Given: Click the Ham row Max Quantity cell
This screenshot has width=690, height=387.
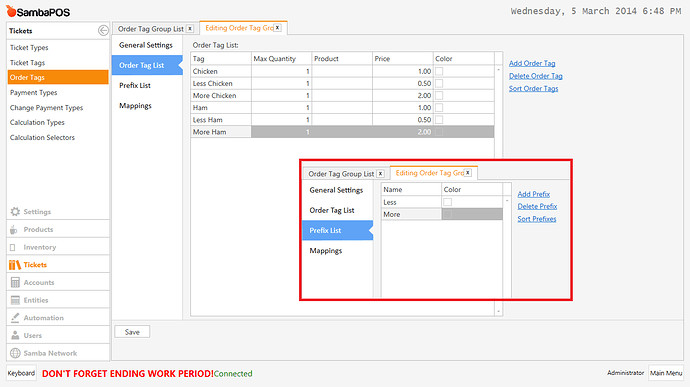Looking at the screenshot, I should pyautogui.click(x=281, y=107).
